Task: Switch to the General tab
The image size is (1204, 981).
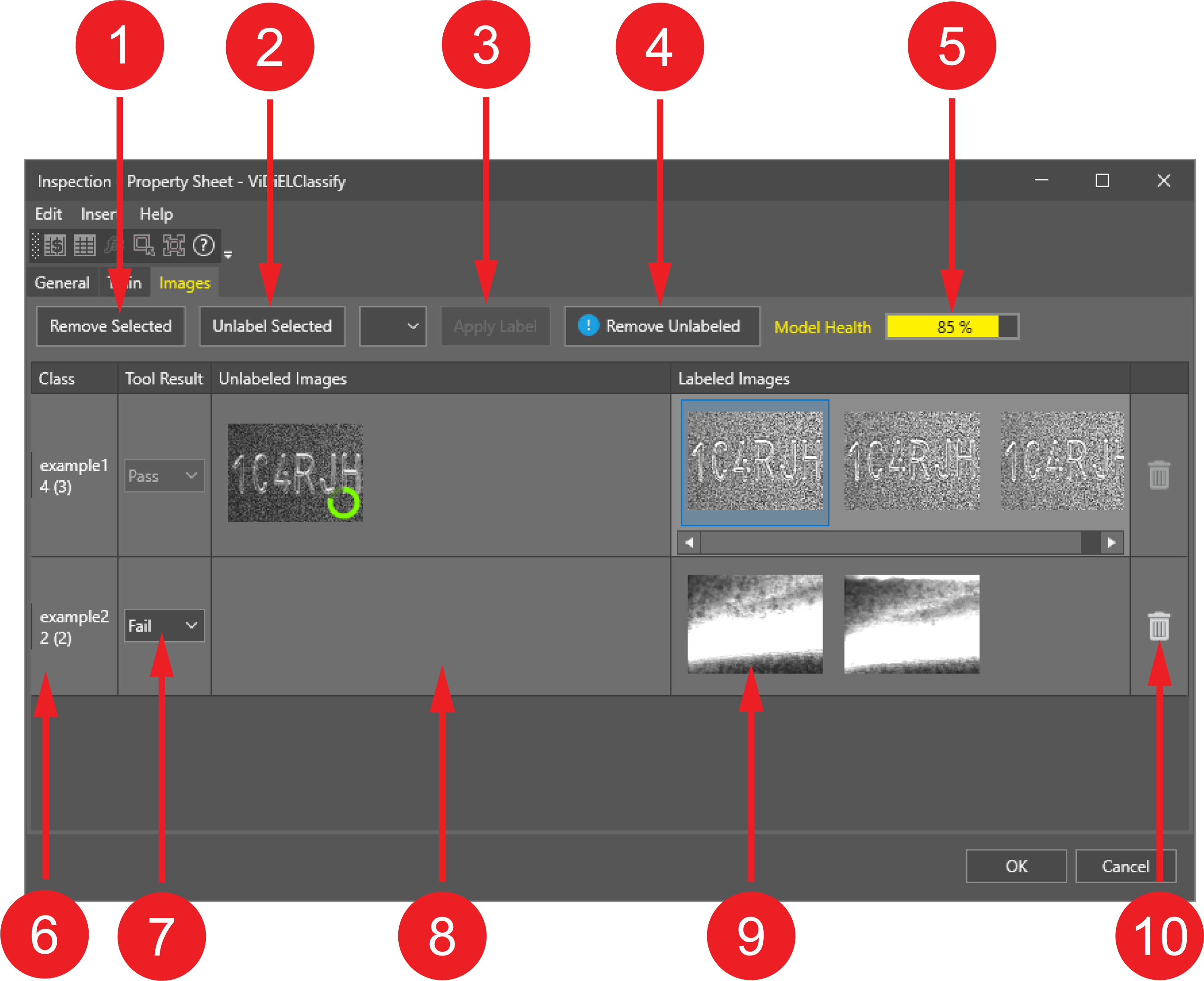Action: [x=62, y=283]
